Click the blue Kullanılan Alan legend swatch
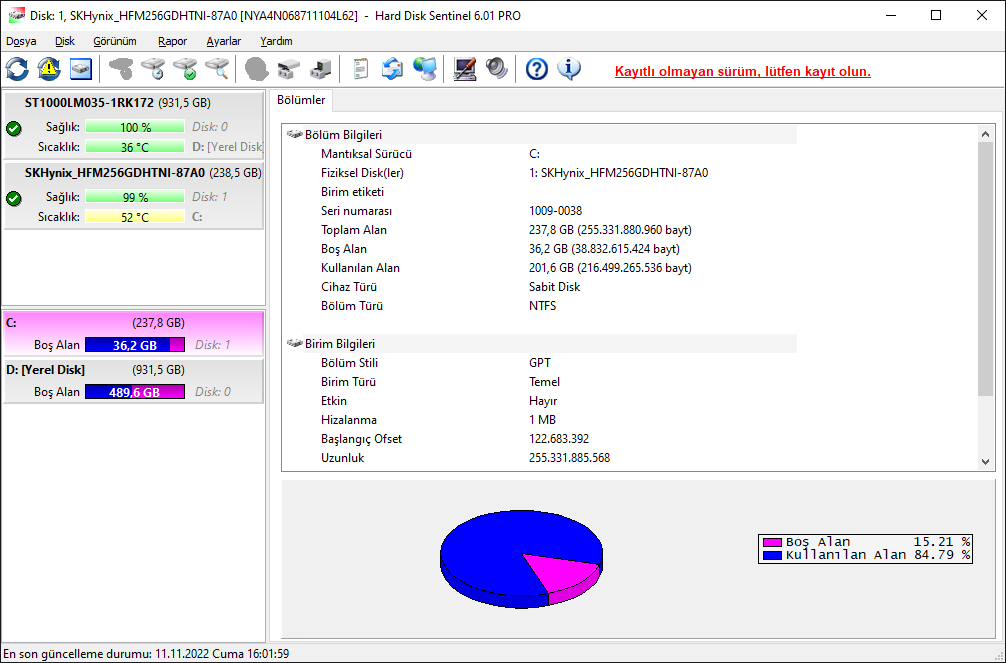Image resolution: width=1006 pixels, height=663 pixels. click(772, 555)
